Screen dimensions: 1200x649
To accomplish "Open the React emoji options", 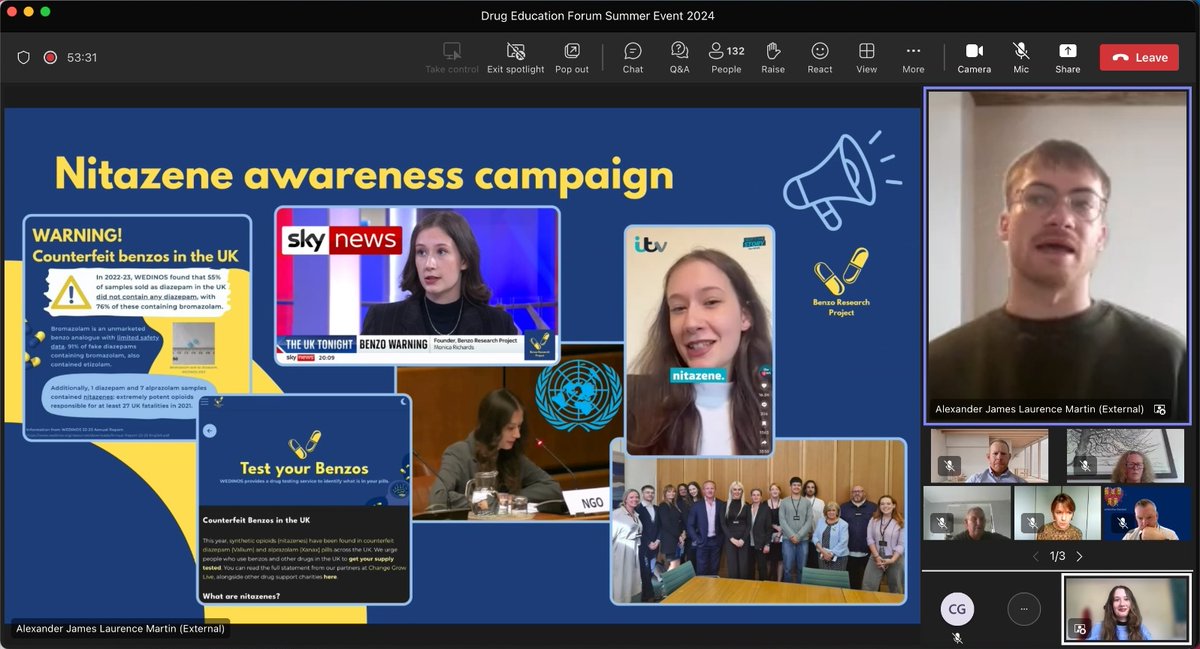I will click(x=820, y=58).
